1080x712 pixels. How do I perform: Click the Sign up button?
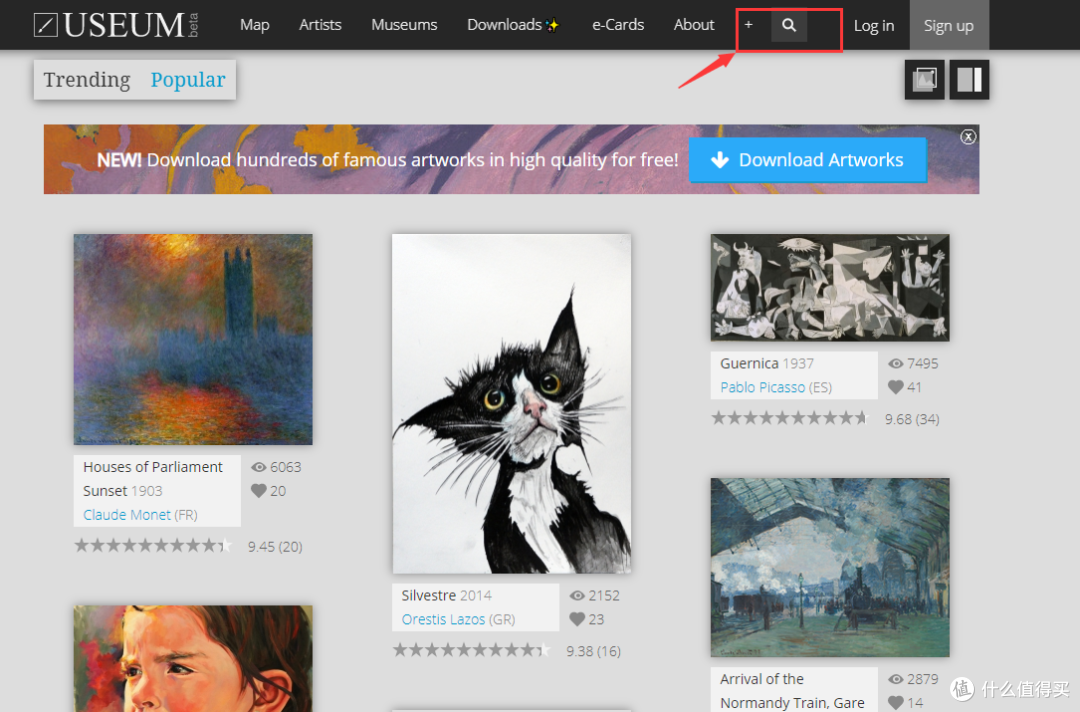(948, 25)
